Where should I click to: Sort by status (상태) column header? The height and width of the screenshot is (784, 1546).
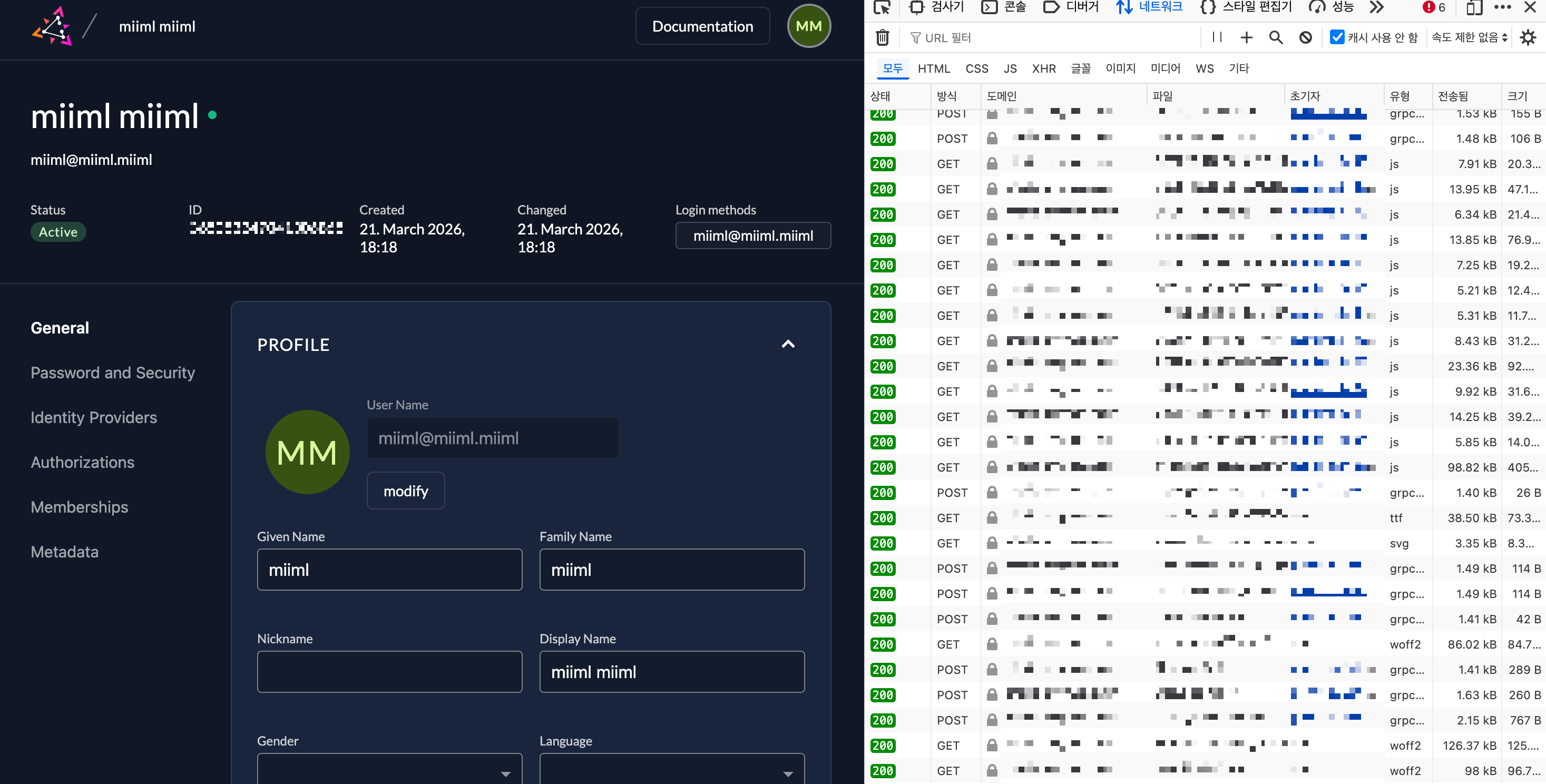click(897, 96)
